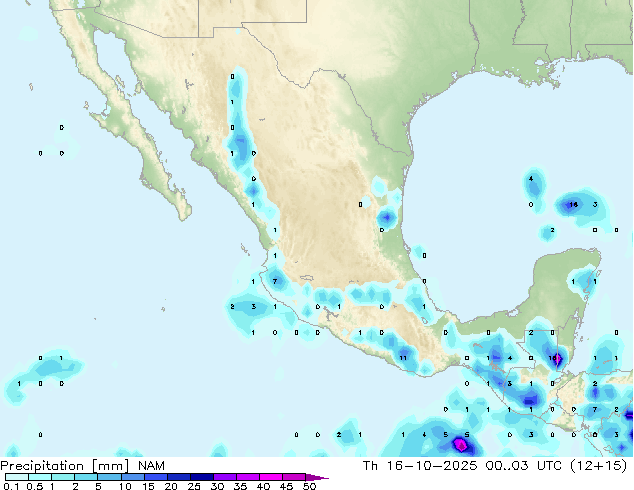Click legend tick label '35'
Image resolution: width=634 pixels, height=490 pixels.
(x=240, y=486)
